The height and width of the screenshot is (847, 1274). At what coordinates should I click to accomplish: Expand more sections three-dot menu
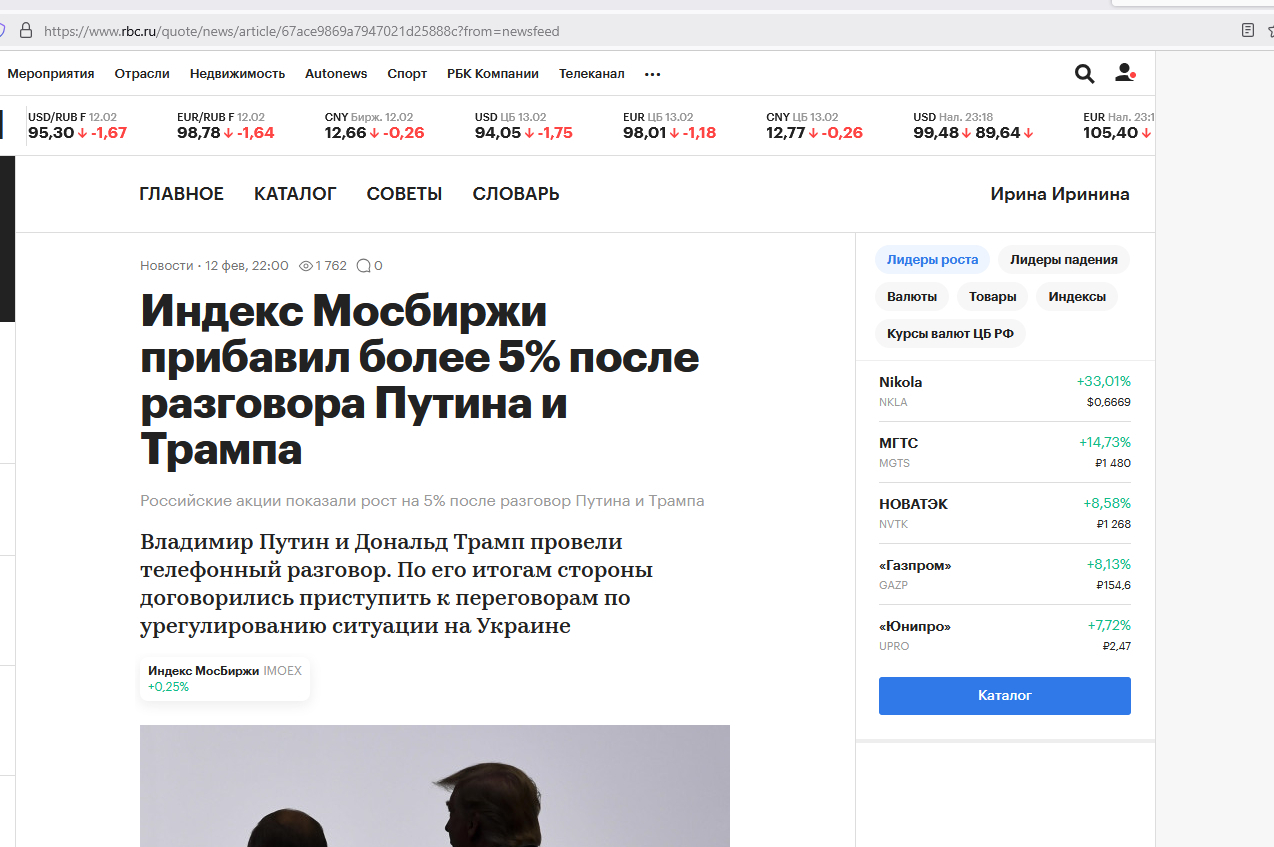[x=653, y=74]
